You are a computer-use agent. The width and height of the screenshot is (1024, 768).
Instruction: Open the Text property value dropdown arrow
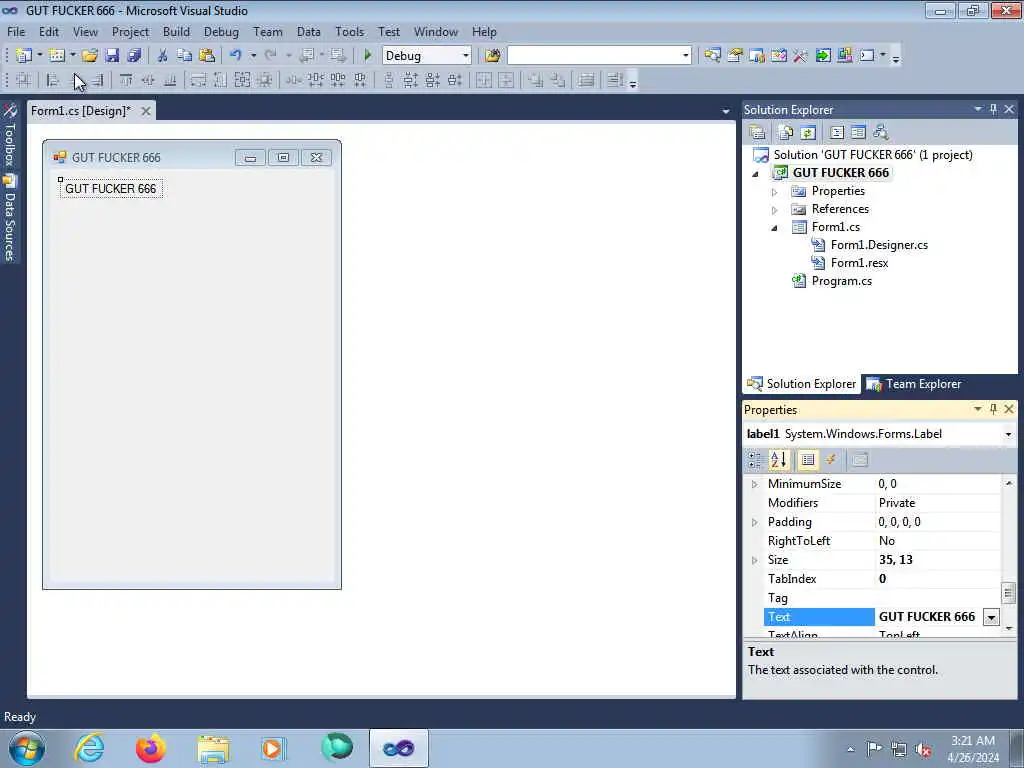coord(991,617)
